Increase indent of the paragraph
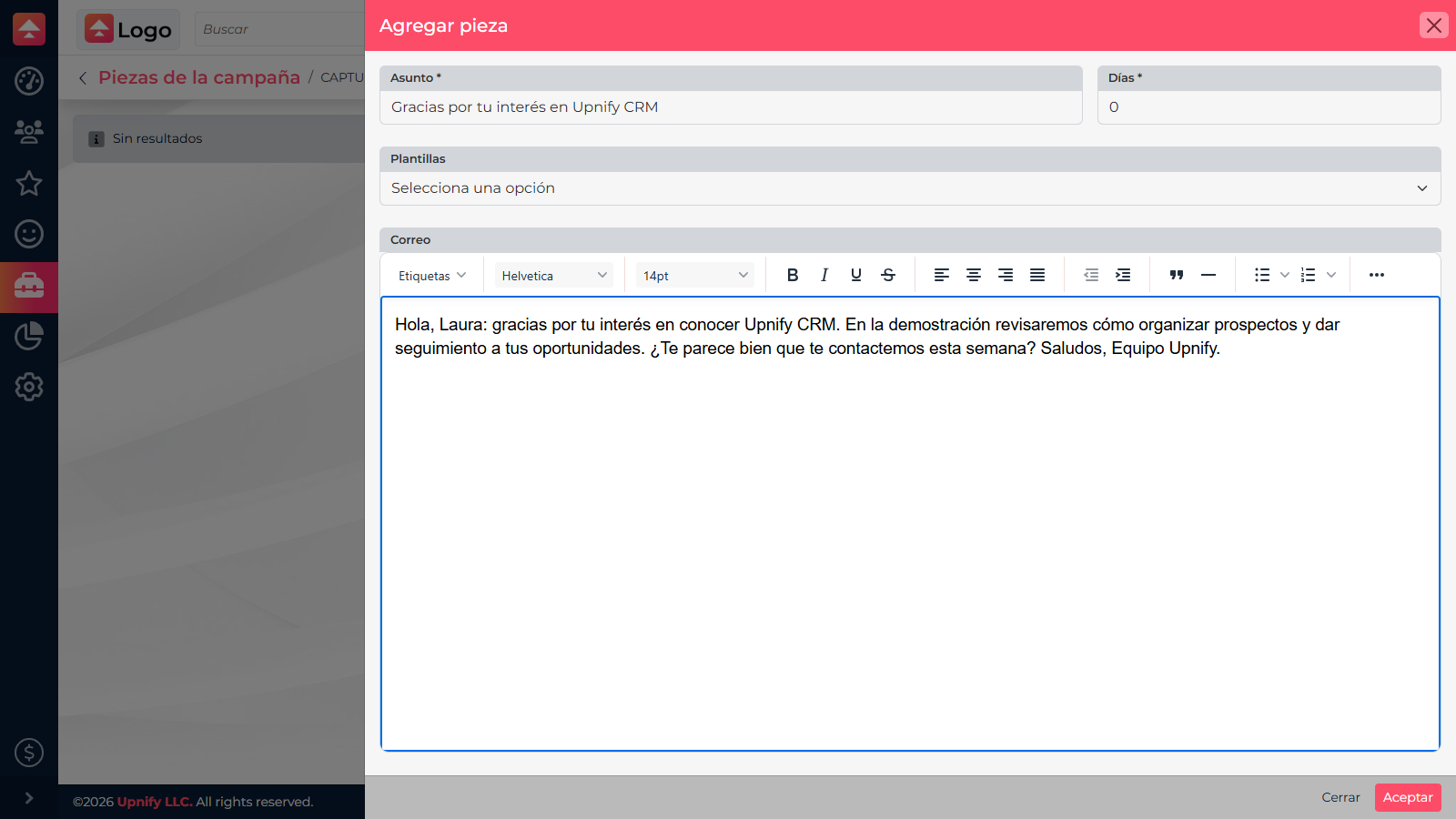 (1123, 275)
